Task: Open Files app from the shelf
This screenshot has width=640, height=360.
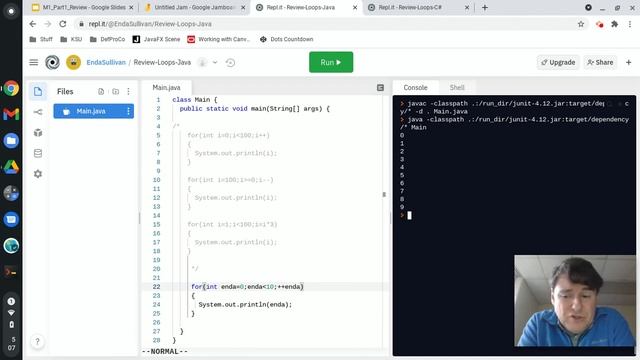Action: (11, 140)
